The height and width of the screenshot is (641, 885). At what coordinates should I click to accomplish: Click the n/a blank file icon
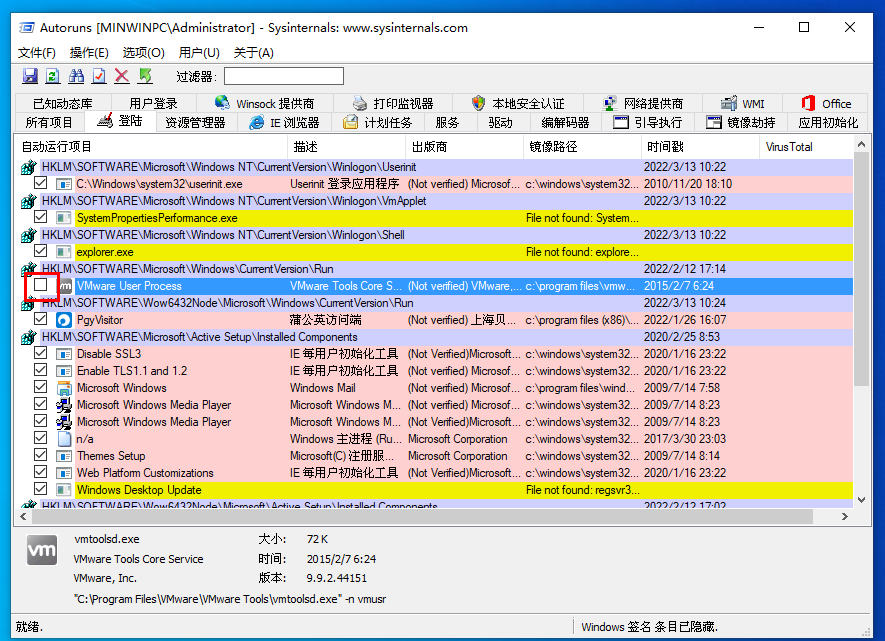(x=64, y=439)
